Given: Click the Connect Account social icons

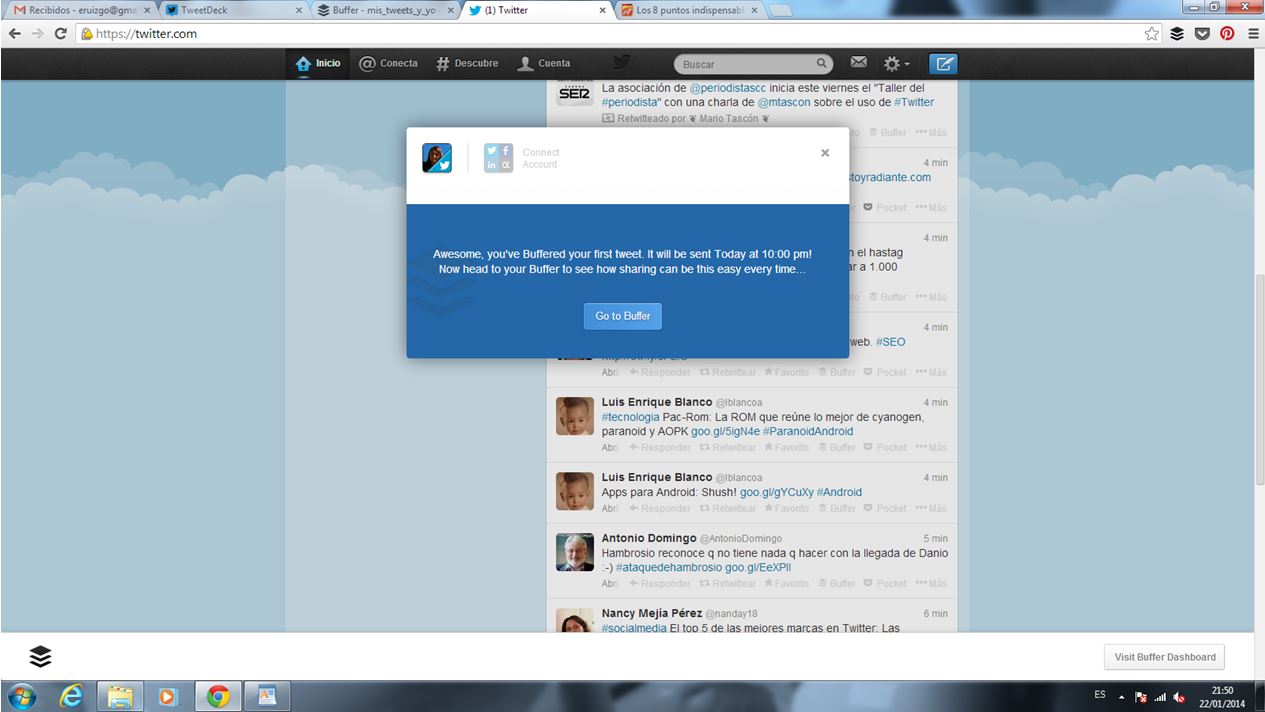Looking at the screenshot, I should click(x=499, y=158).
